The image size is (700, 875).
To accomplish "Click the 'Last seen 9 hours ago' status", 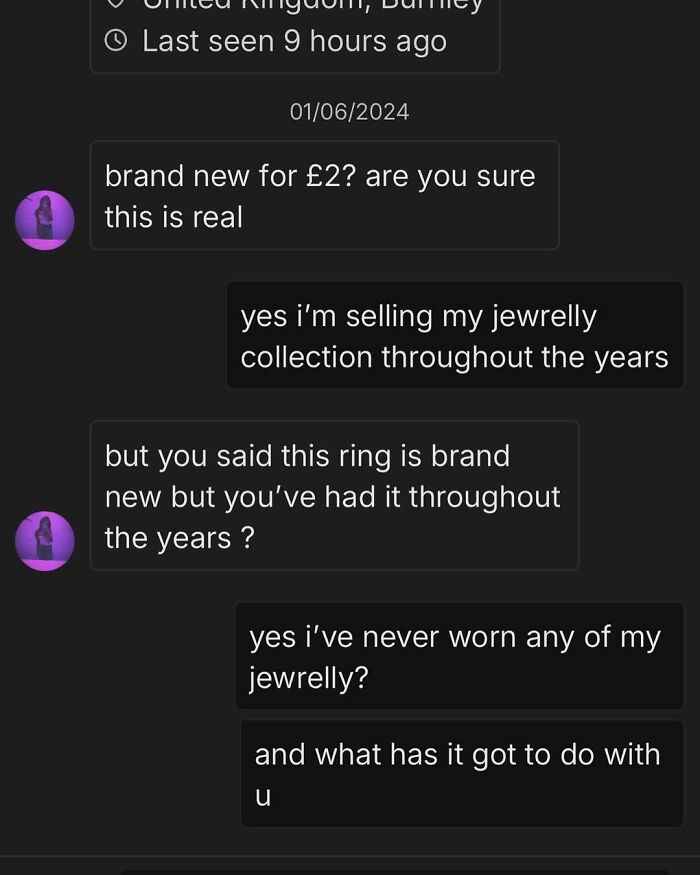I will (x=294, y=41).
